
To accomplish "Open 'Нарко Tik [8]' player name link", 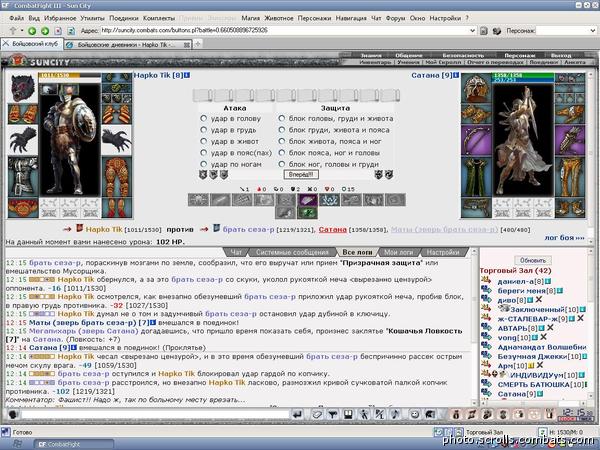I will (158, 75).
